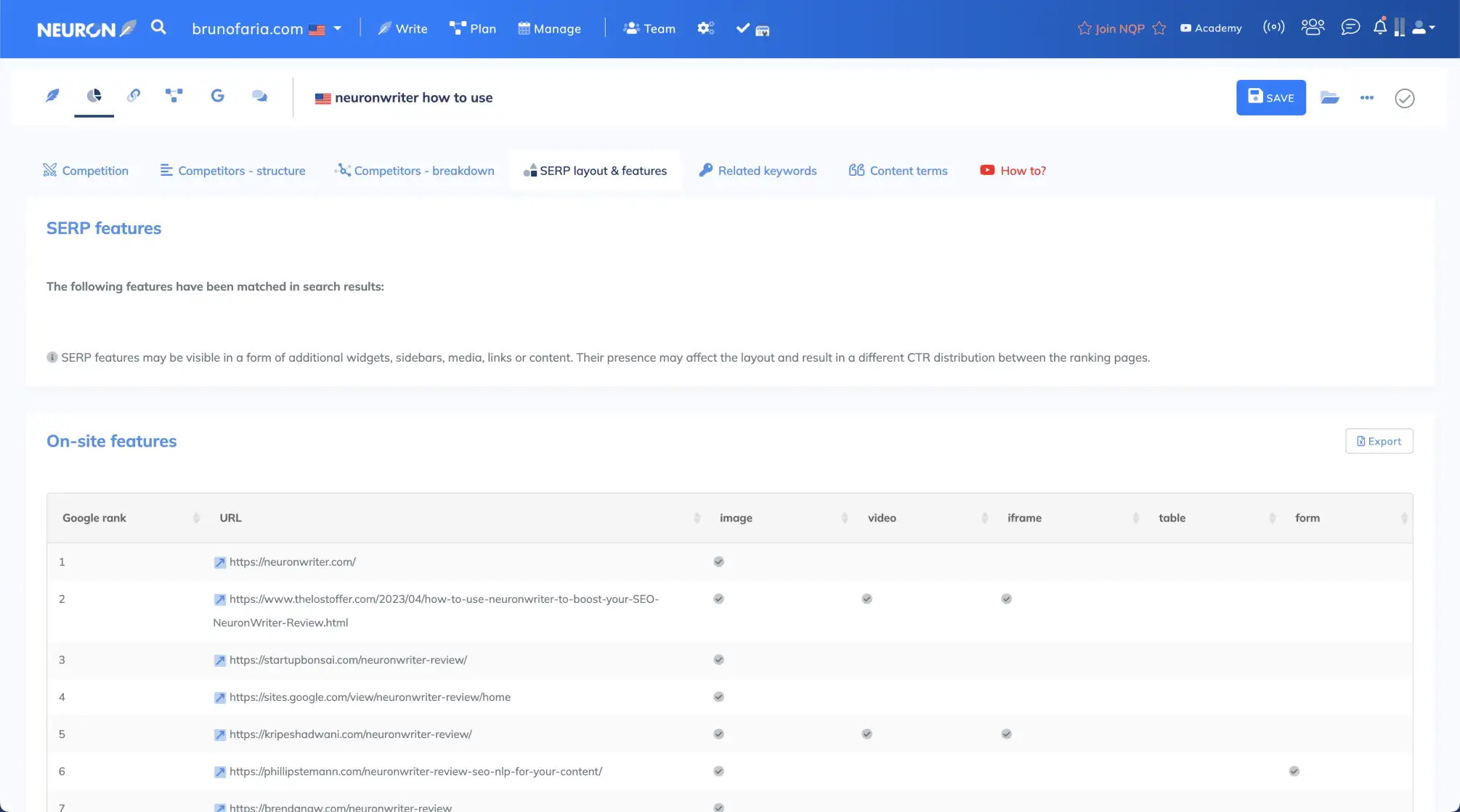1460x812 pixels.
Task: Open external link icon for phillipstemann.com row
Action: point(219,772)
